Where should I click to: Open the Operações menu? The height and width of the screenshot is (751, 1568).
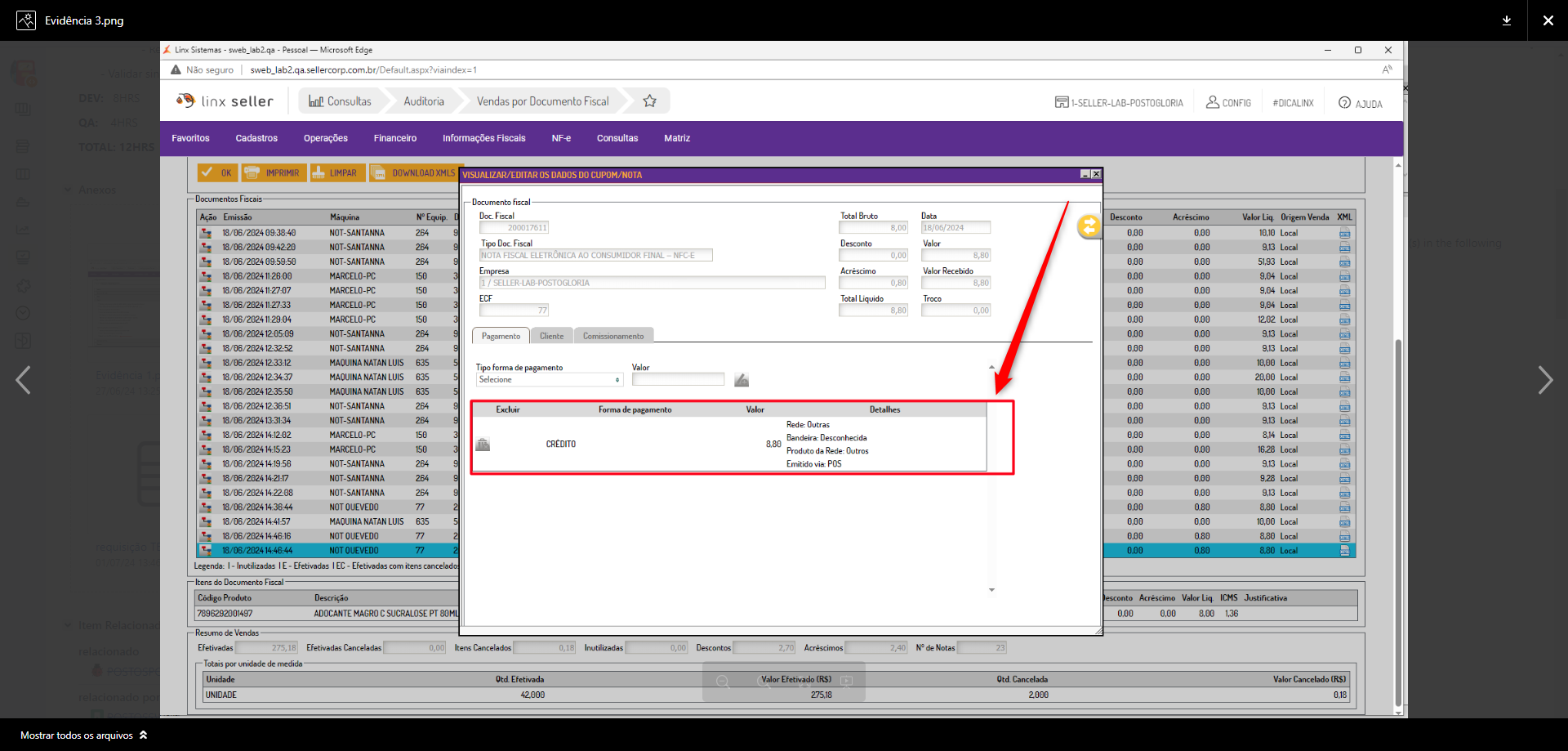[x=326, y=139]
